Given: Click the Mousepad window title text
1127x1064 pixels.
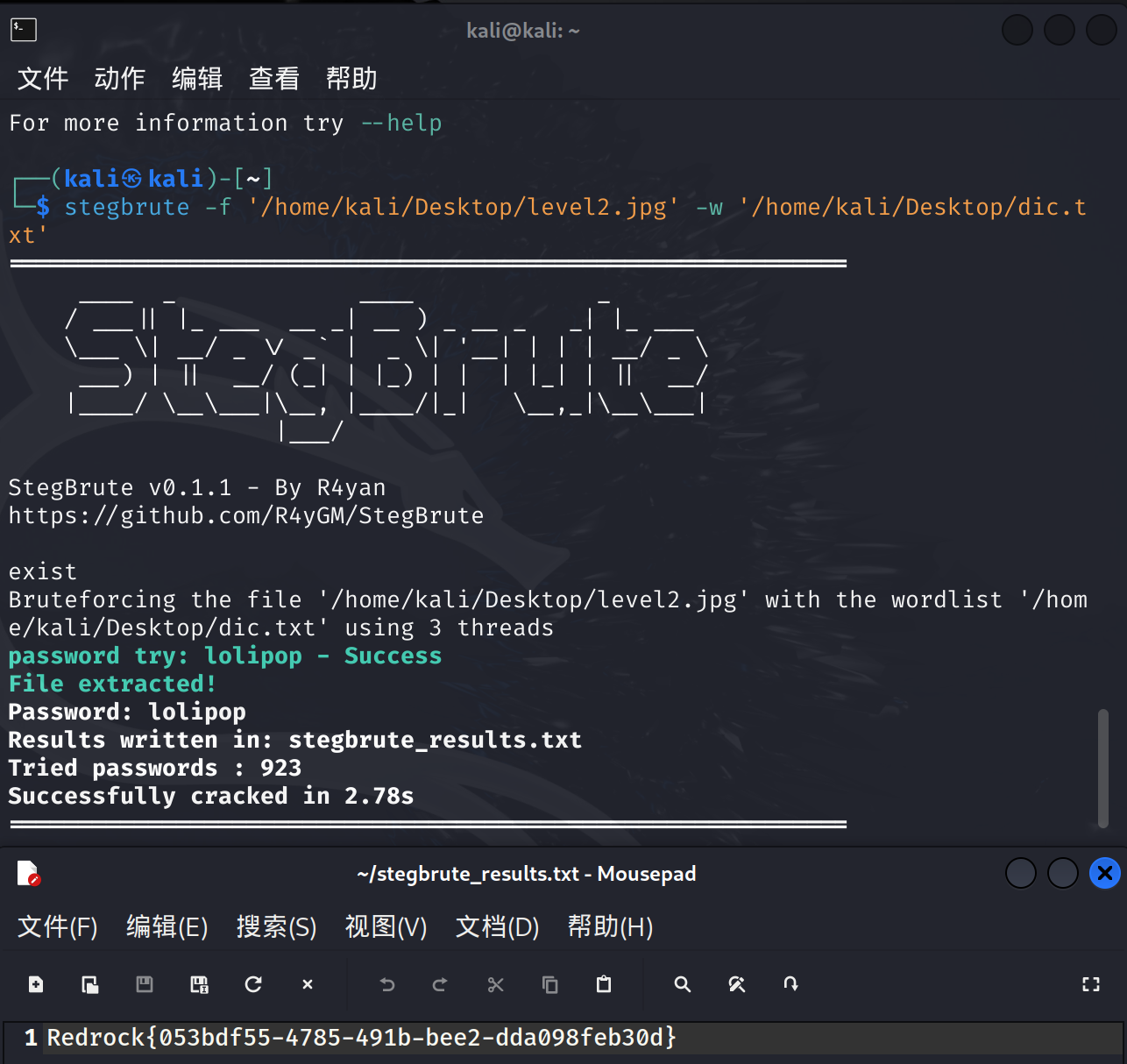Looking at the screenshot, I should tap(527, 874).
